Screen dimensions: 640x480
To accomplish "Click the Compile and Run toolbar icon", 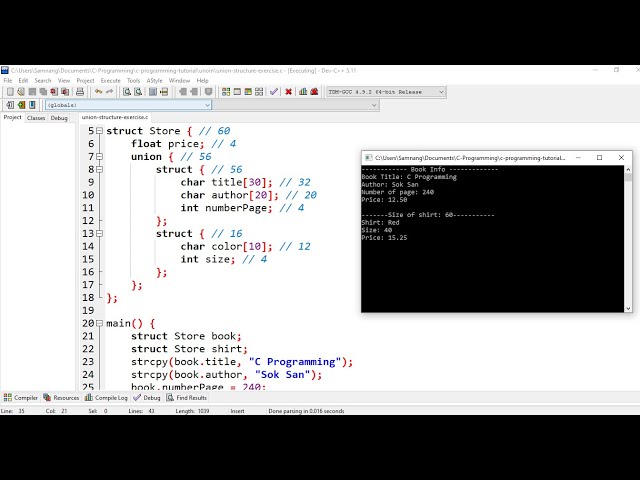I will 248,92.
